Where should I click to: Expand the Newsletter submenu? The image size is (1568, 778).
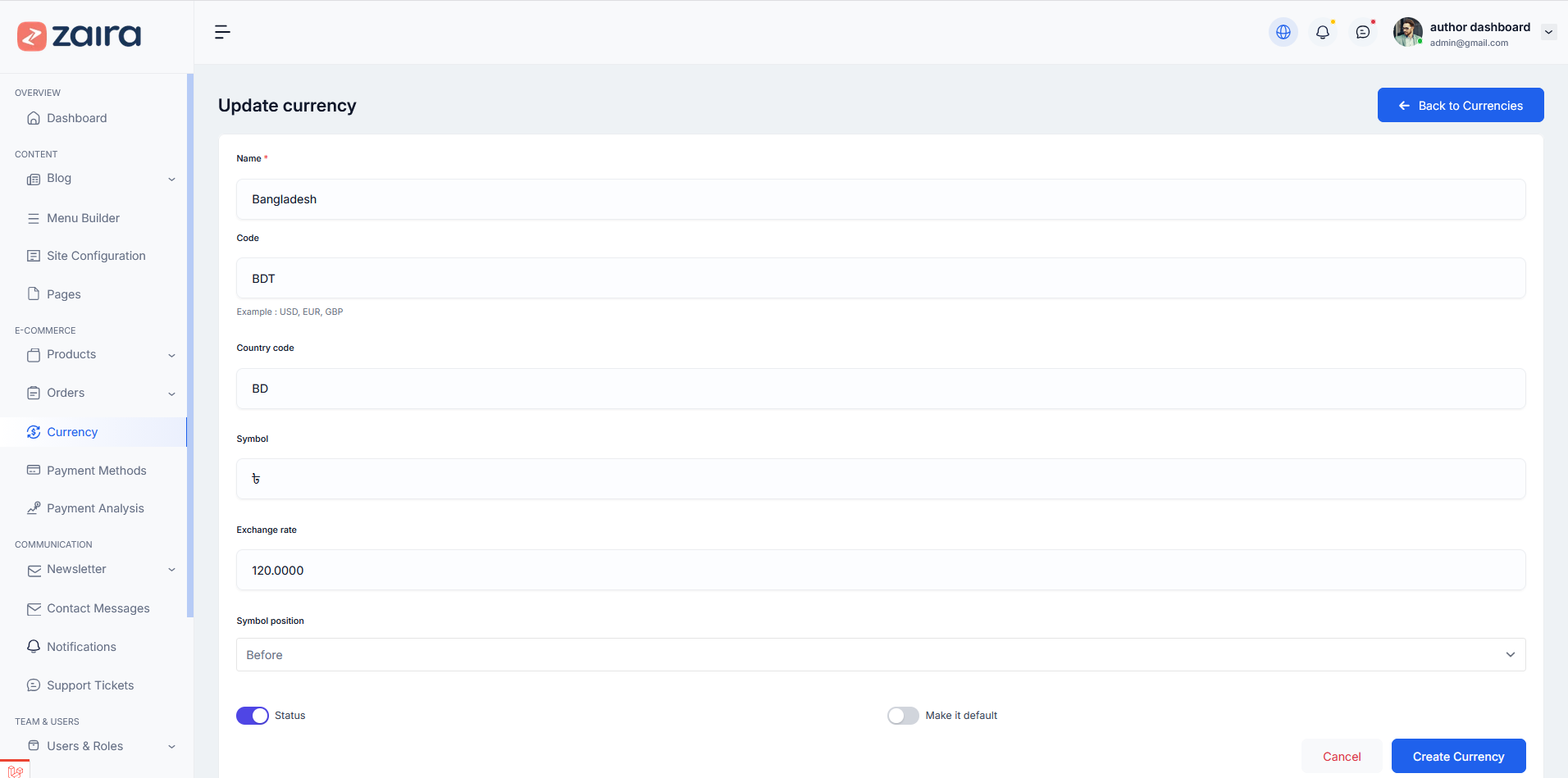click(x=171, y=570)
